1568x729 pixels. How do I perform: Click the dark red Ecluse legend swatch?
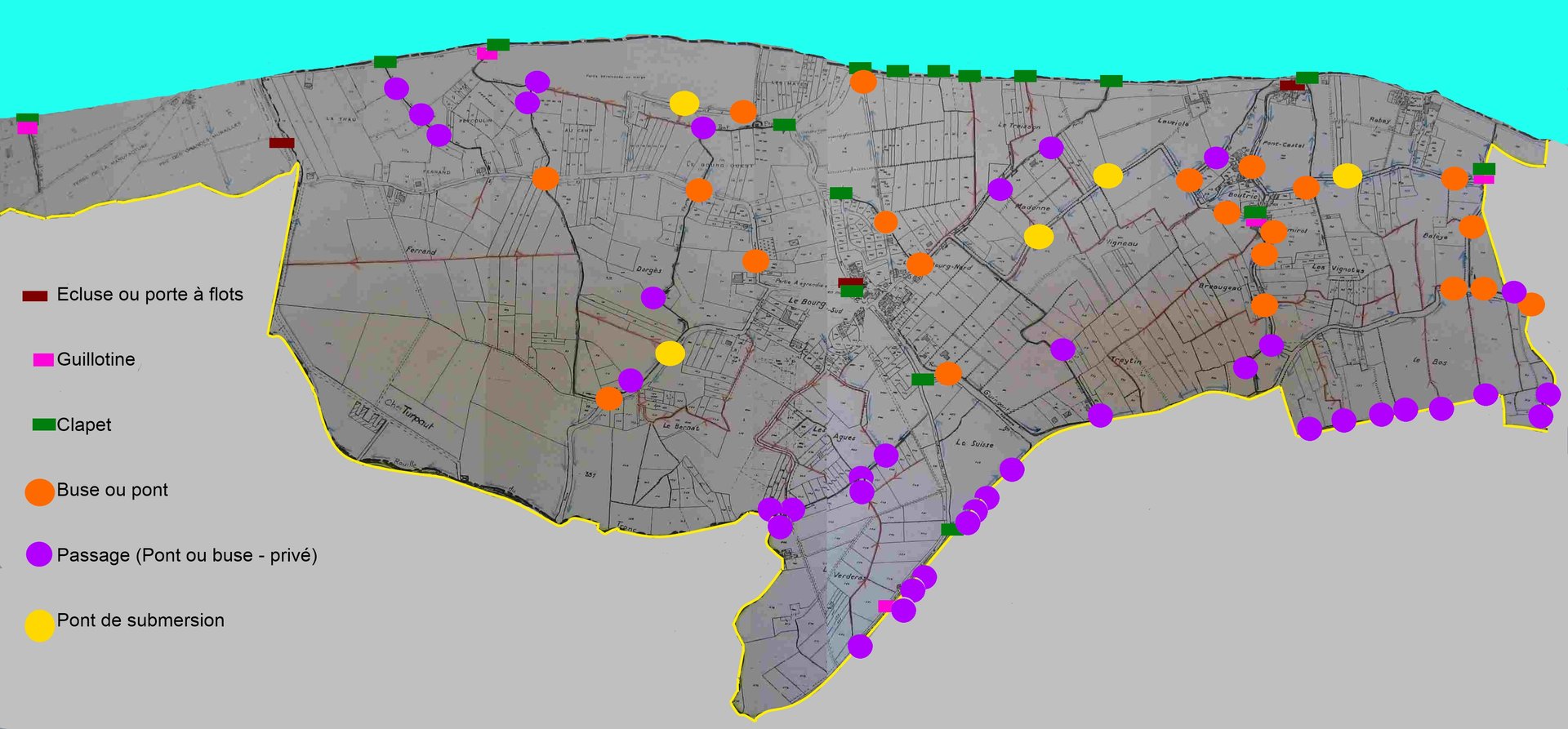point(34,296)
